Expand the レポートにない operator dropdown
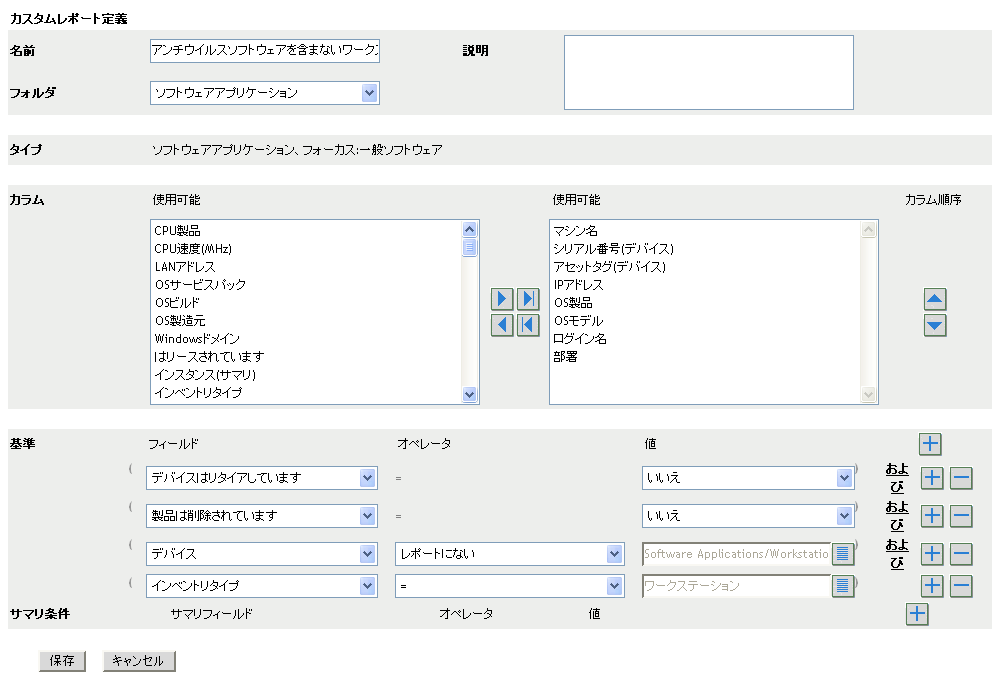This screenshot has height=700, width=1000. (614, 554)
